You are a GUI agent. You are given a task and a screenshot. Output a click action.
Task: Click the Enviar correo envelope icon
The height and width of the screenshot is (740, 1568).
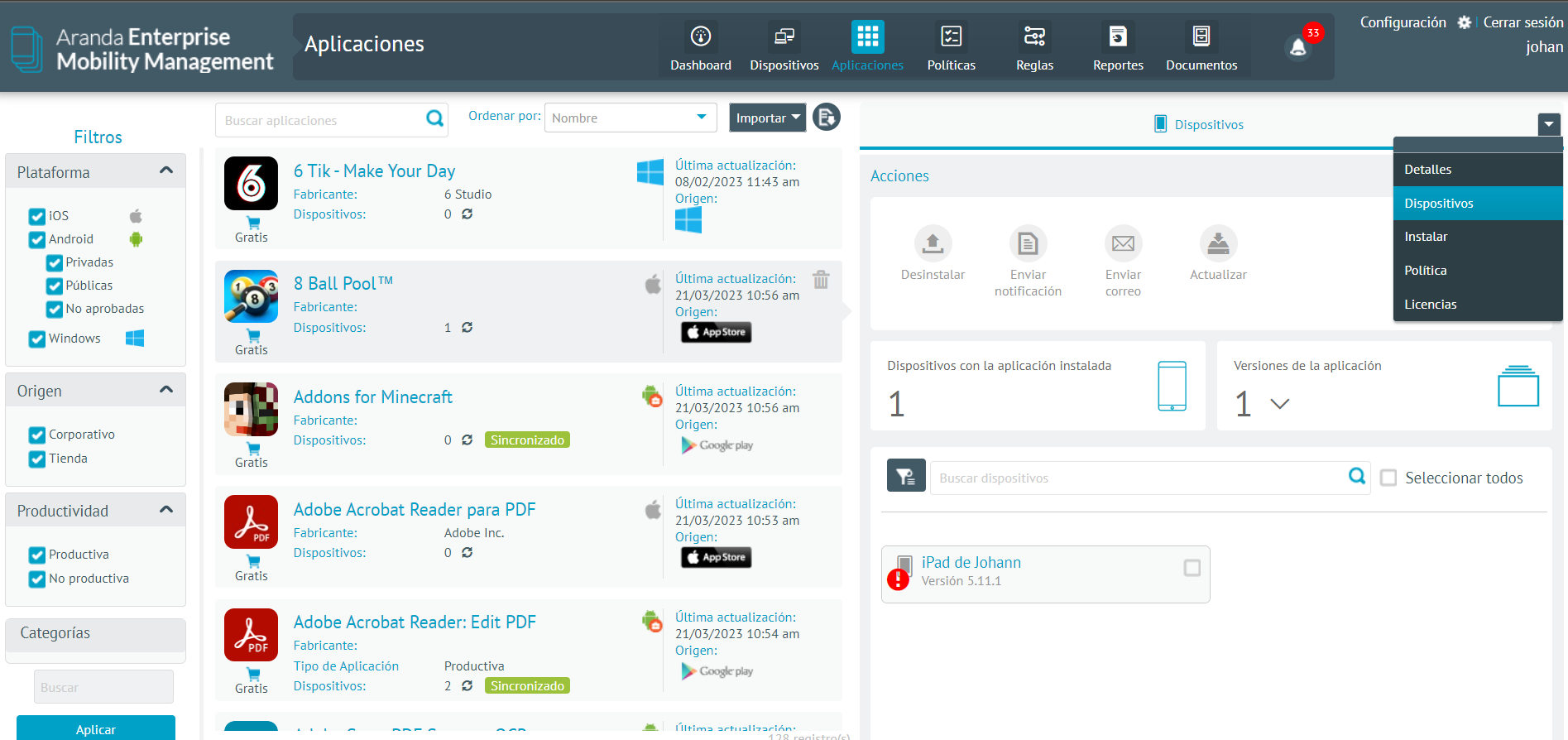(1123, 243)
